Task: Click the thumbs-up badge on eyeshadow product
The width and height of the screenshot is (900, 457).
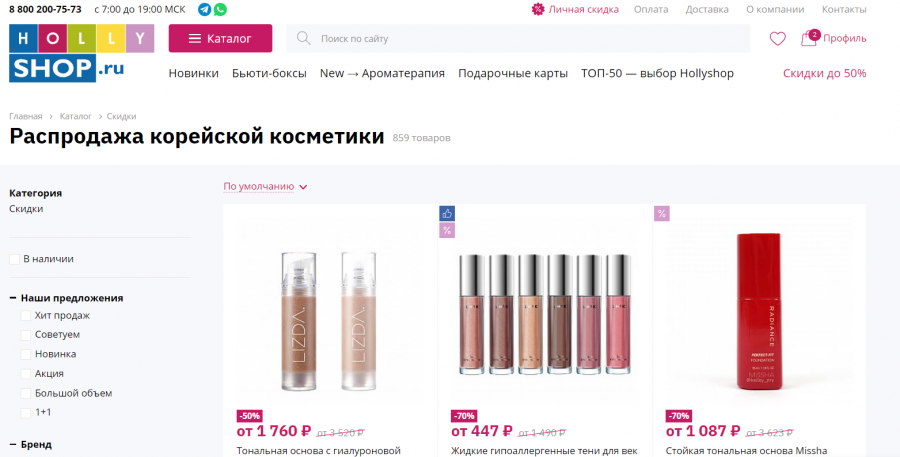Action: pos(447,214)
